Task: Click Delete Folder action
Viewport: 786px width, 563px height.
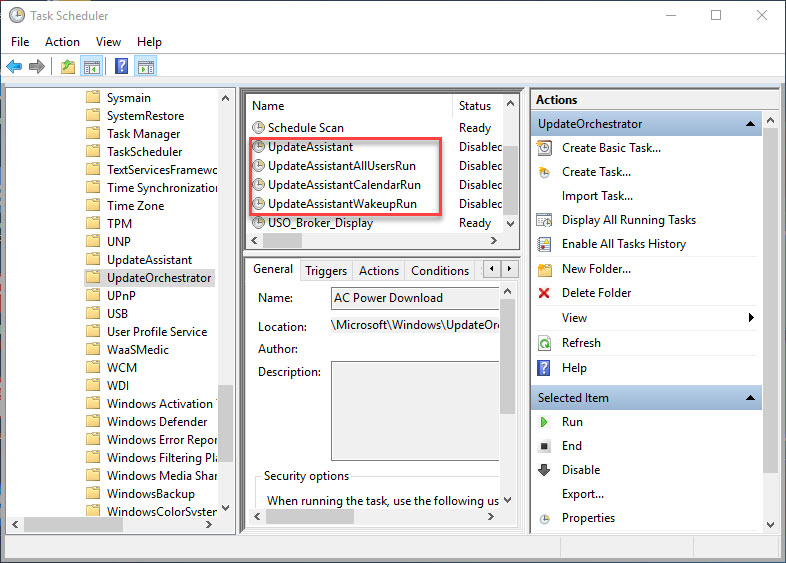Action: (596, 293)
